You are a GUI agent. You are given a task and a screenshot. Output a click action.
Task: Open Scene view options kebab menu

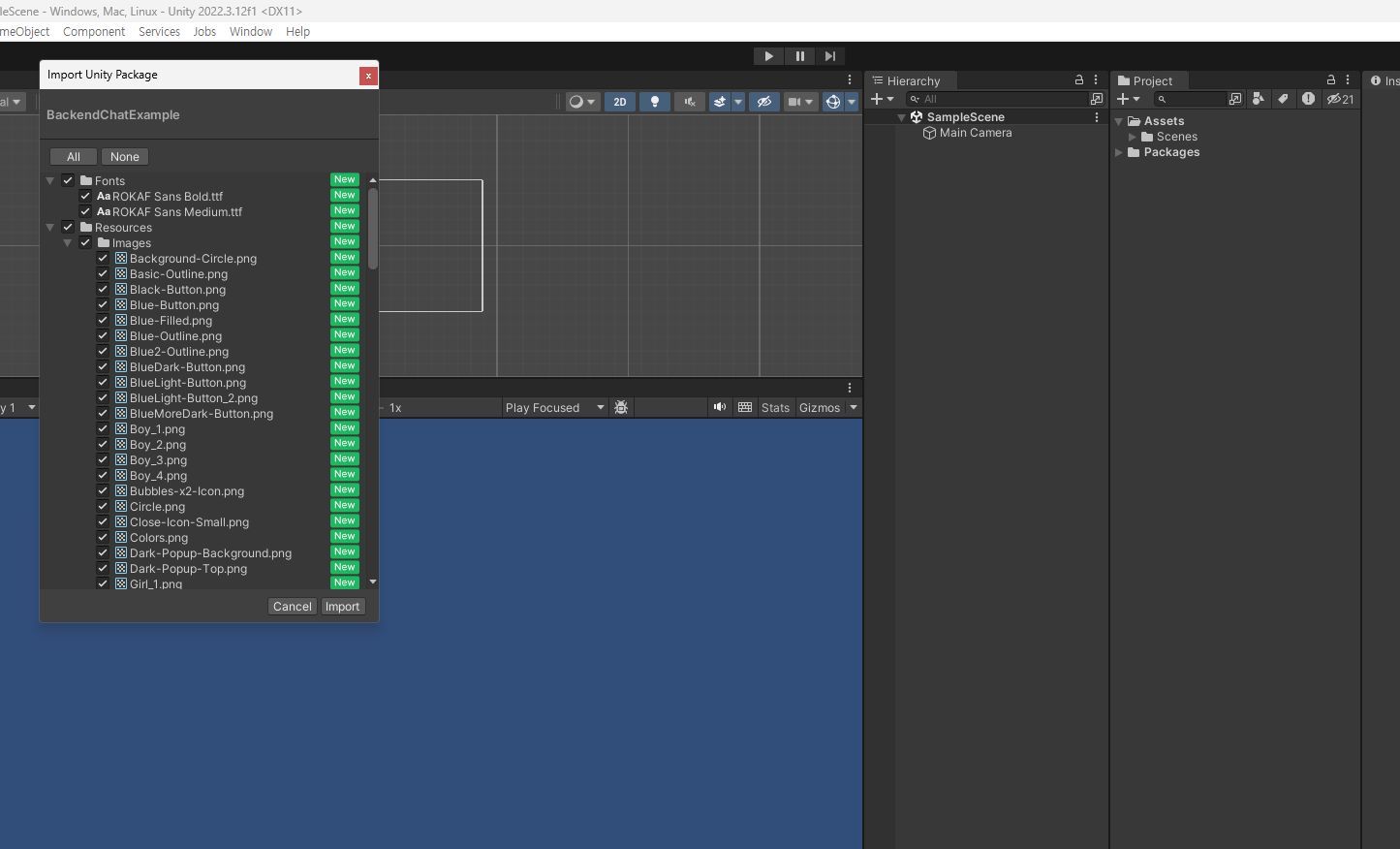point(850,80)
